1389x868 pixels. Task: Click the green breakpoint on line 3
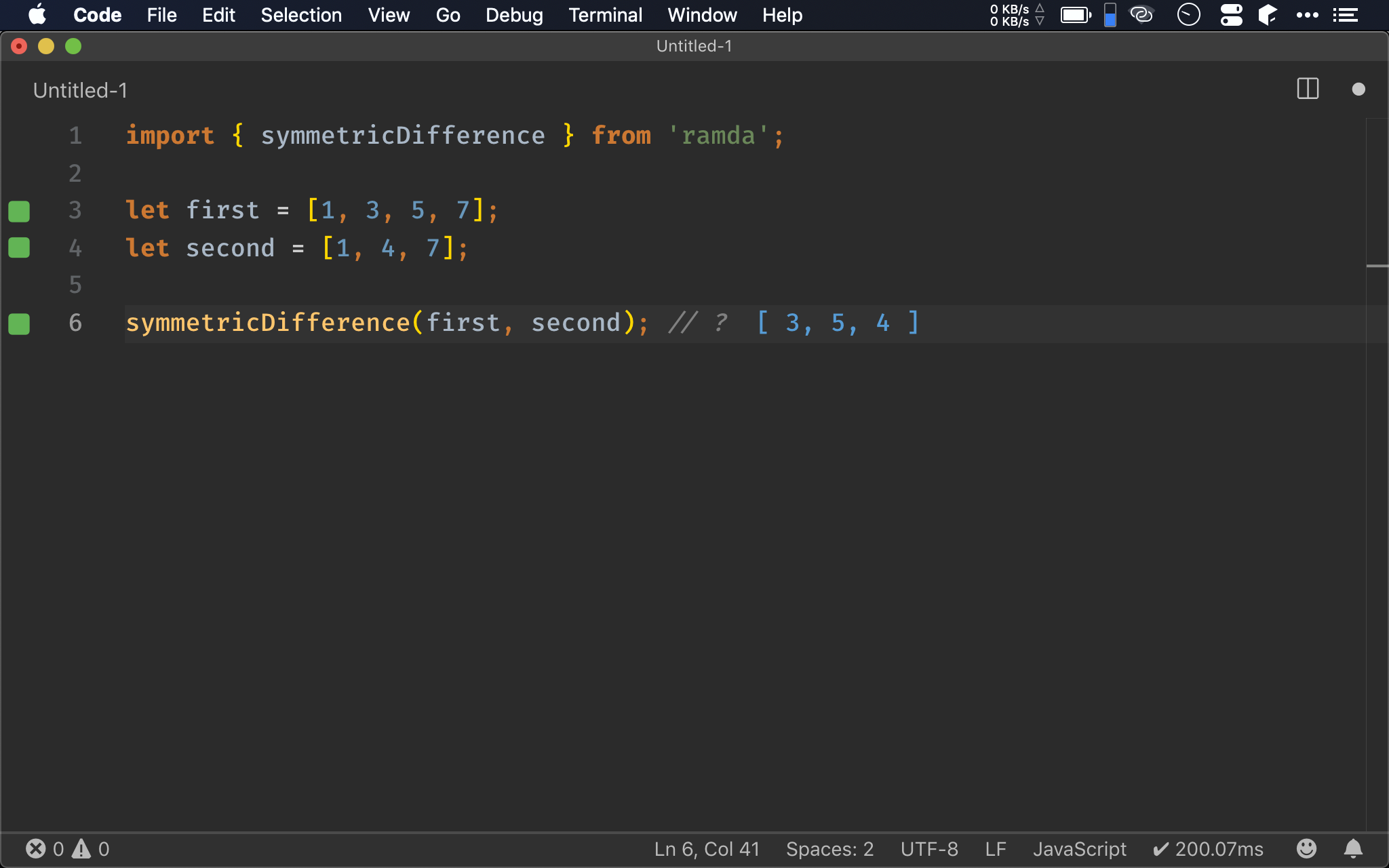point(19,210)
